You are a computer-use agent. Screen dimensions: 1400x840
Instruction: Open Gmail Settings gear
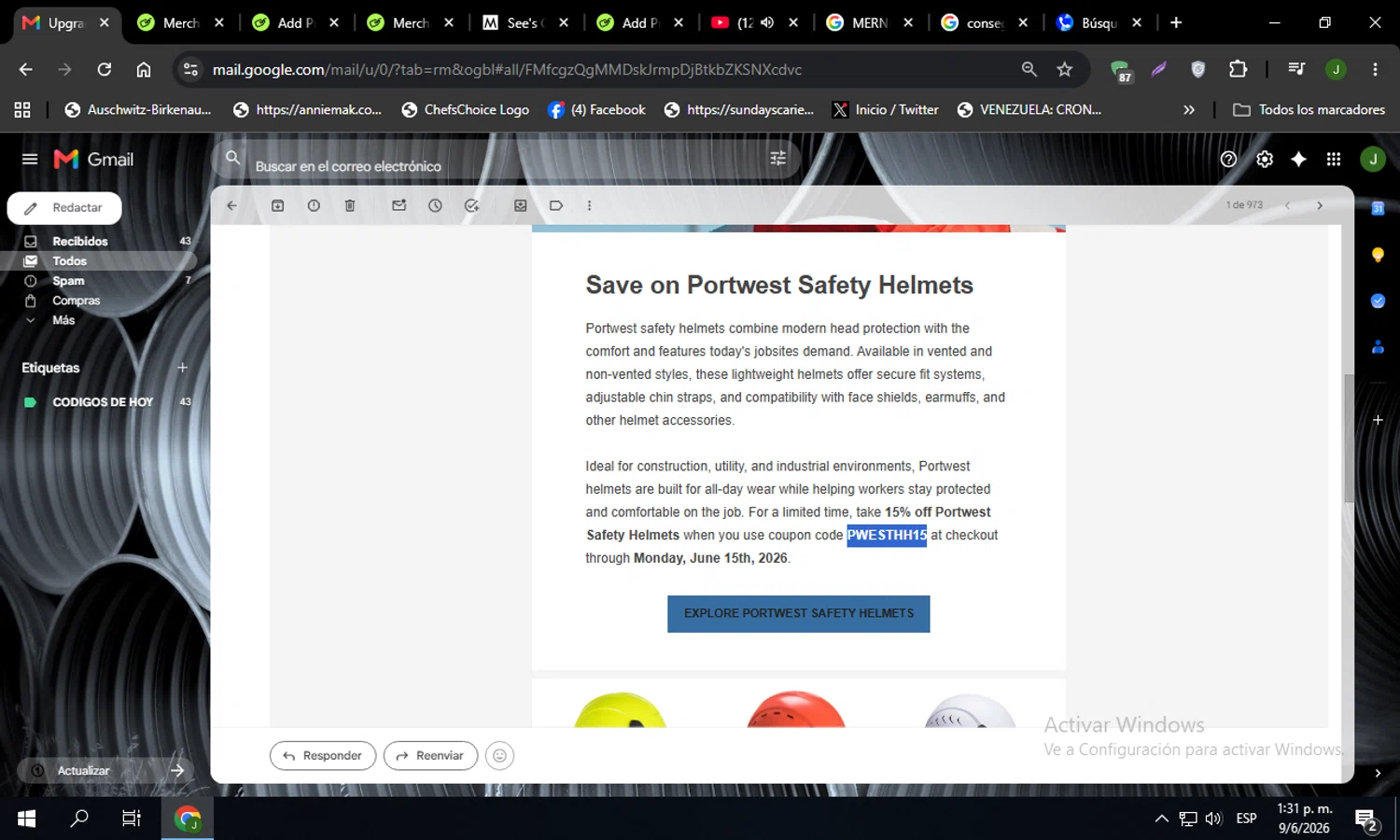pyautogui.click(x=1265, y=159)
